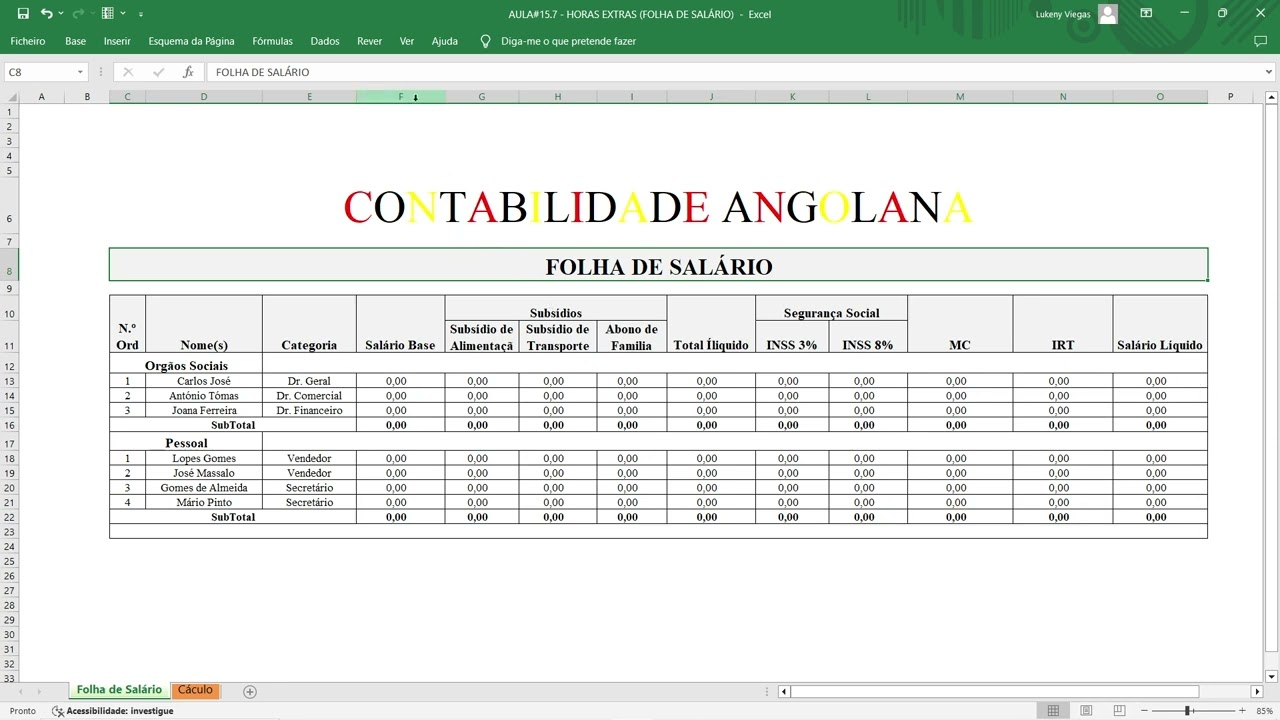Click the table form icon in quick access toolbar
The width and height of the screenshot is (1280, 720).
tap(107, 14)
